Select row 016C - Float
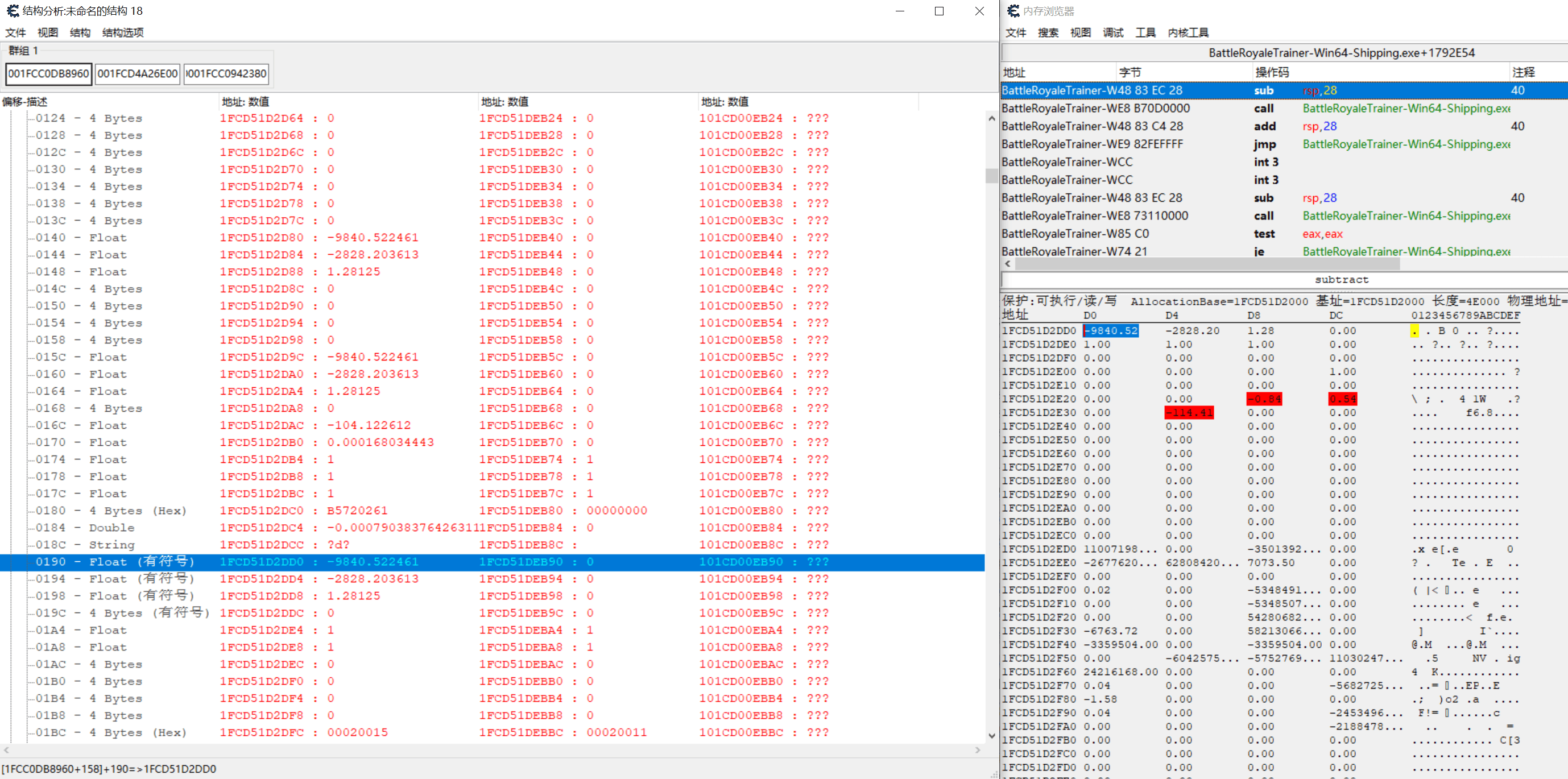 click(x=492, y=425)
